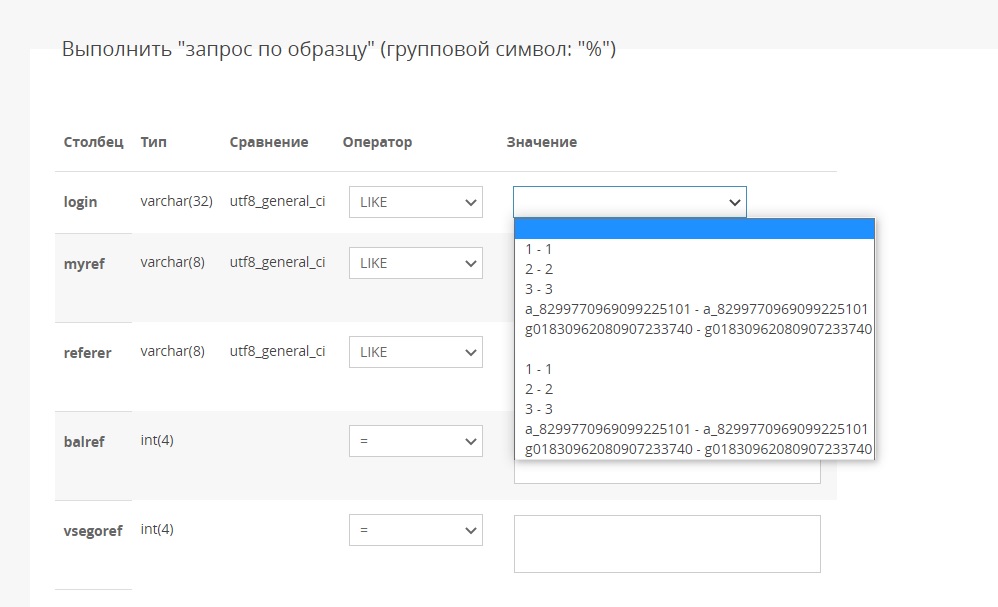This screenshot has width=998, height=607.
Task: Select '3 - 3' in the first option group
Action: [539, 289]
